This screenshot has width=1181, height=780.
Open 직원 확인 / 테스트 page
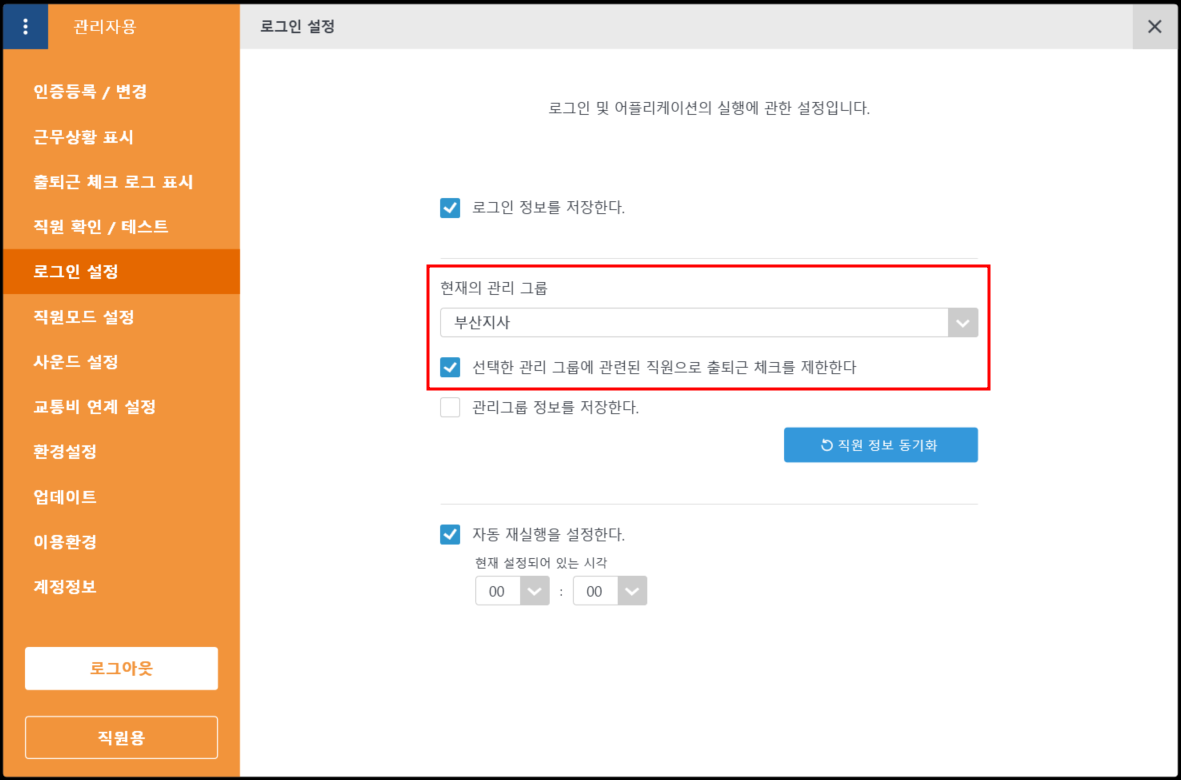coord(100,227)
